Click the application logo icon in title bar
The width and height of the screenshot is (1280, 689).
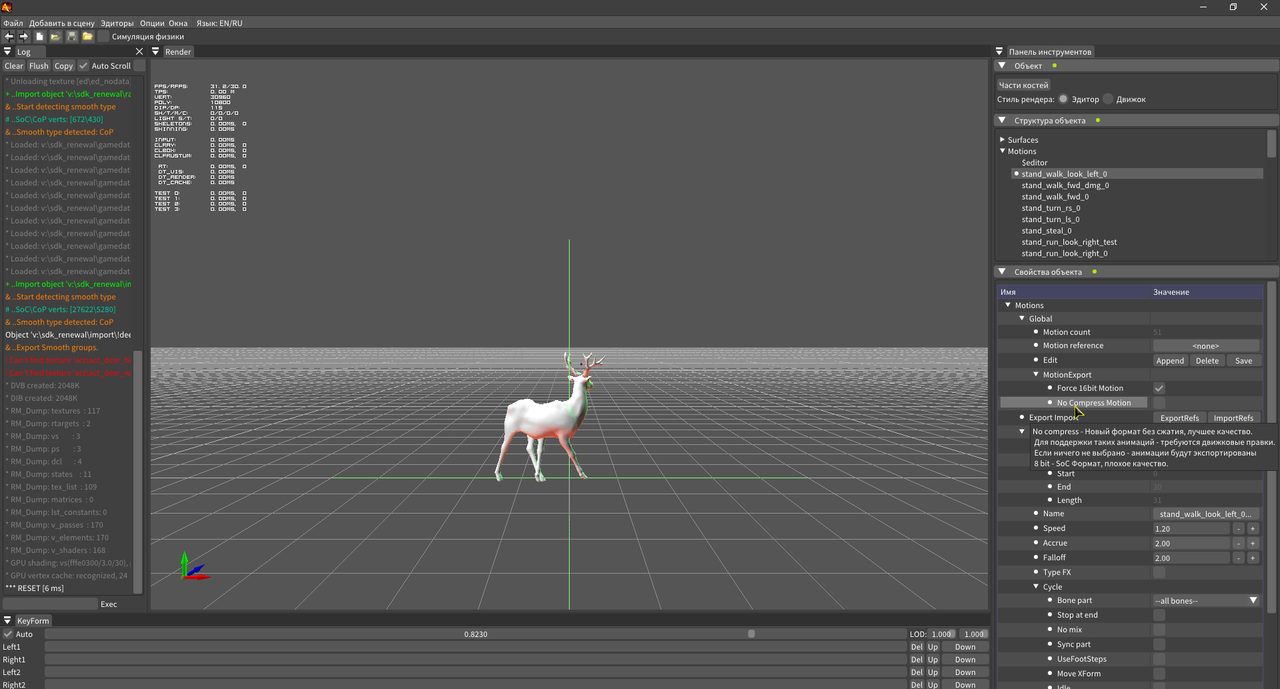(x=7, y=7)
